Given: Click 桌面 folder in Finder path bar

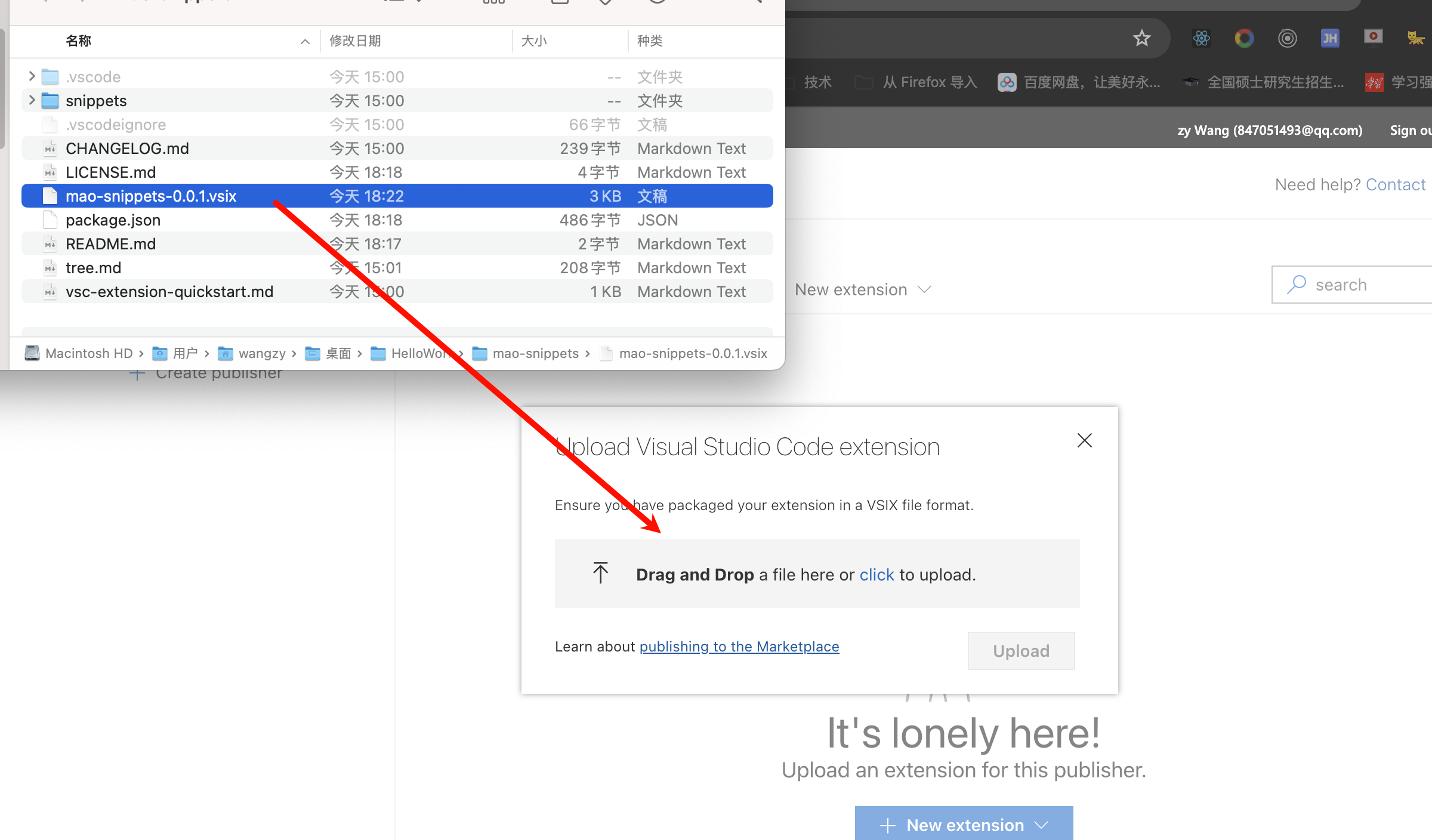Looking at the screenshot, I should click(328, 353).
